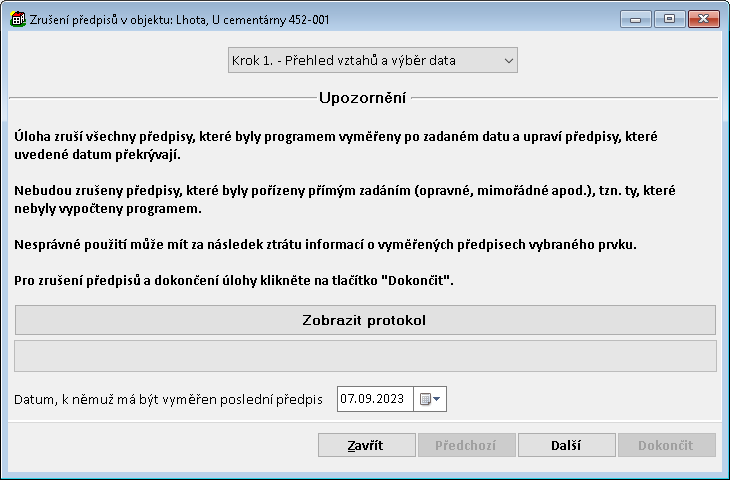Select the month '09' in the date field
The image size is (730, 480).
366,399
